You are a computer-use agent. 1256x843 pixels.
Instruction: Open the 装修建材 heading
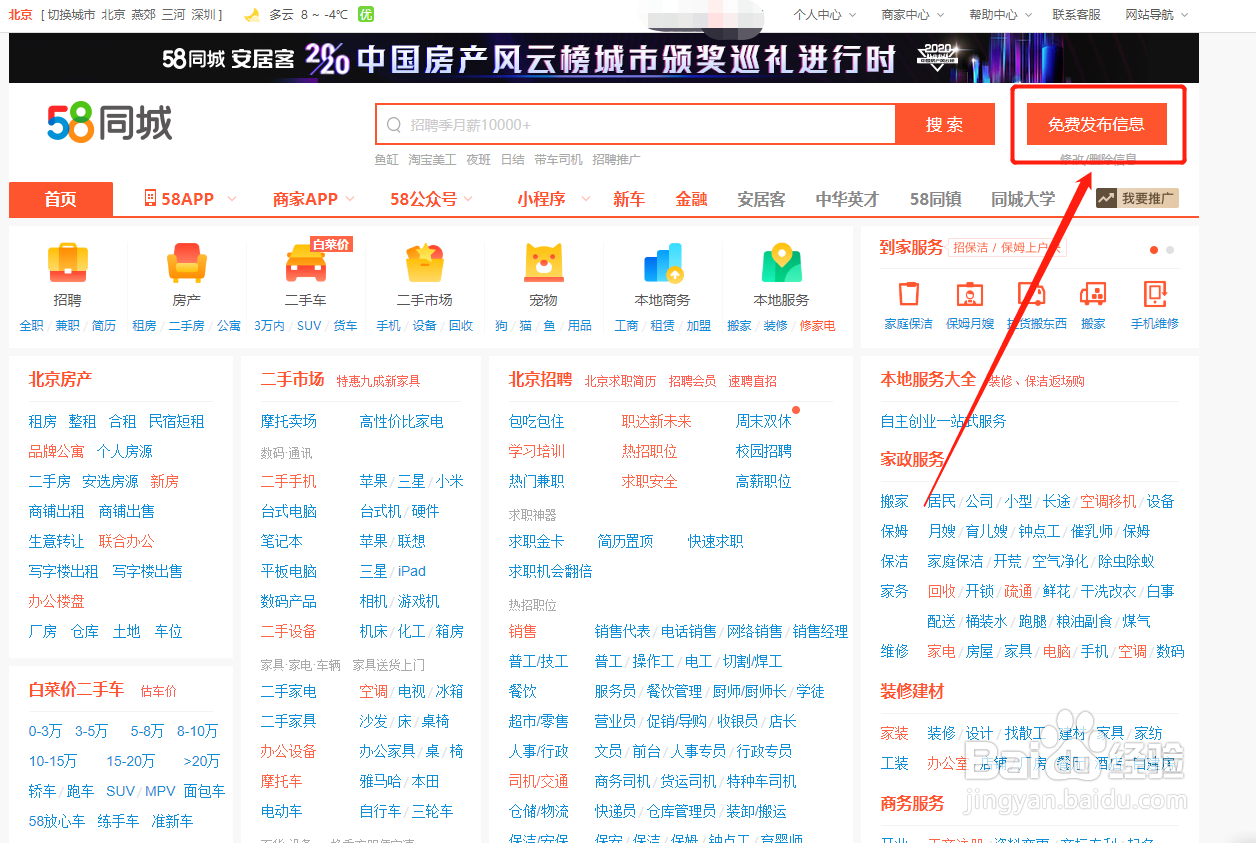coord(912,691)
